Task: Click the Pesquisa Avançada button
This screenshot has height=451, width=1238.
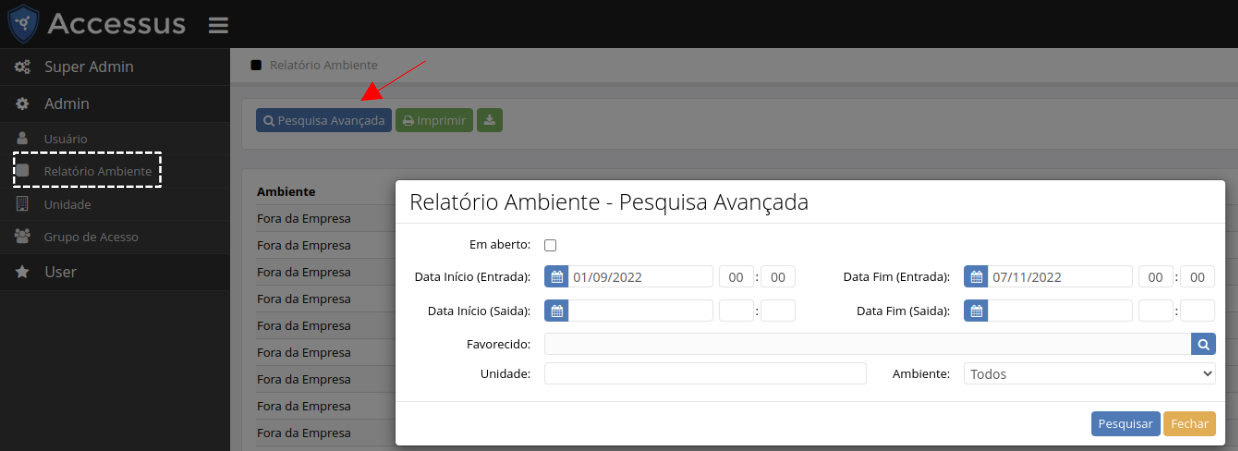Action: [323, 120]
